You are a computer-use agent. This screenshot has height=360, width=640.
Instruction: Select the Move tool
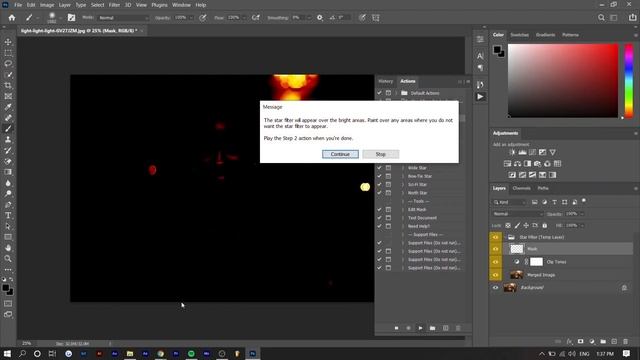8,42
